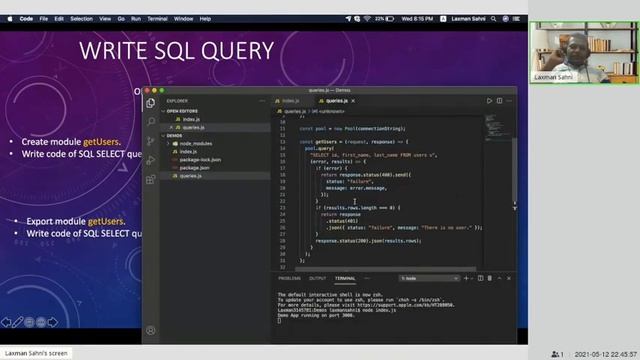Run the current file with the play icon
Image resolution: width=640 pixels, height=360 pixels.
coord(489,100)
